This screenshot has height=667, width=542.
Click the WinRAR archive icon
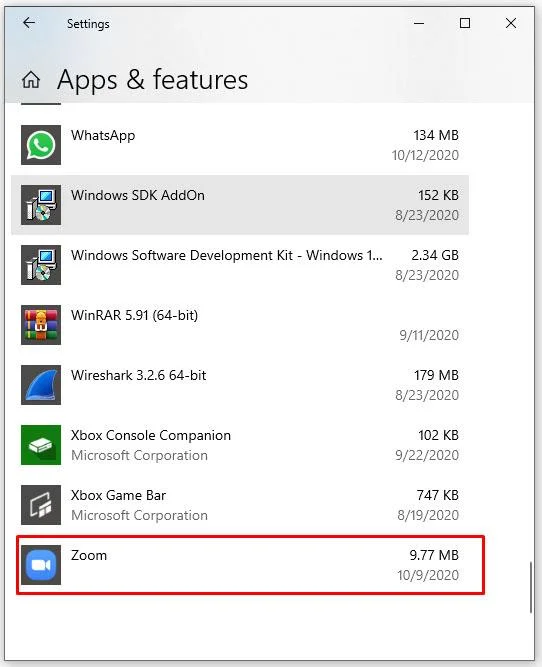[x=41, y=325]
